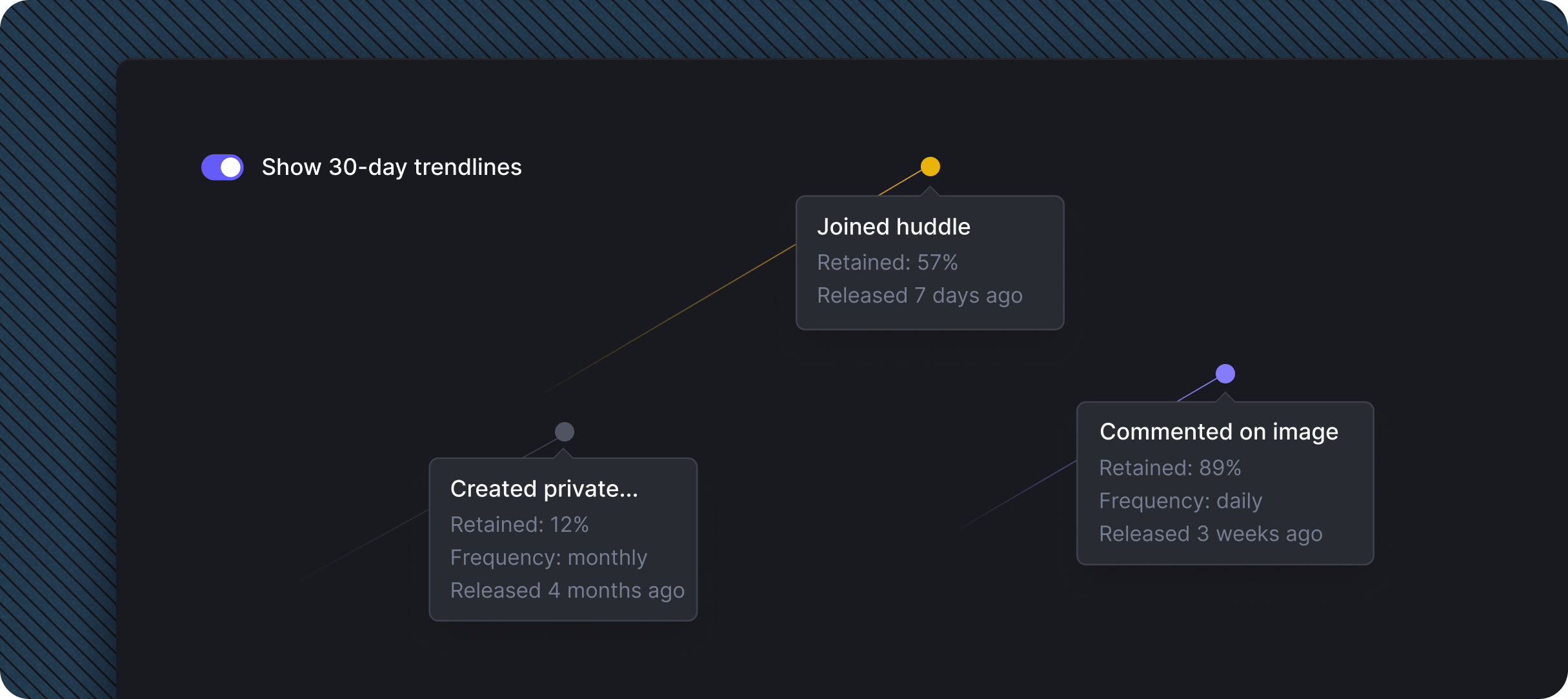Click "Released 3 weeks ago" text
This screenshot has width=1568, height=699.
tap(1210, 534)
